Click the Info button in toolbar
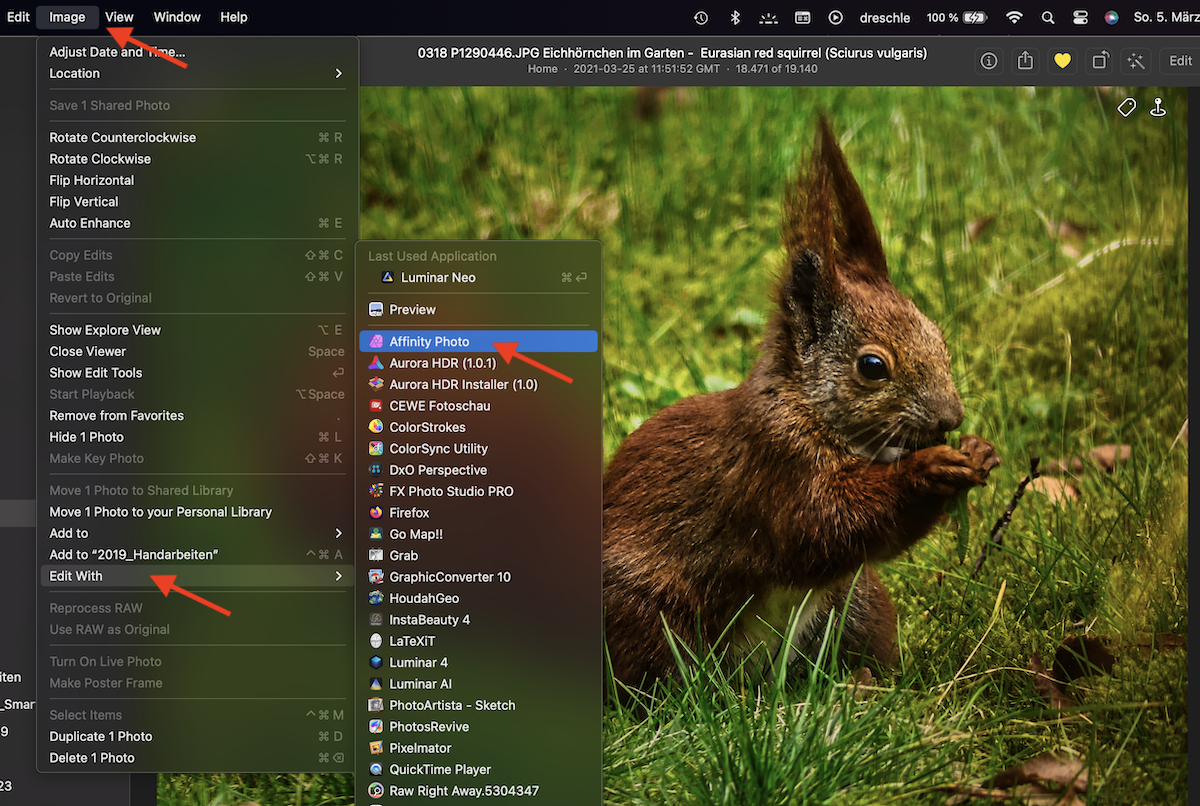Viewport: 1200px width, 806px height. [x=989, y=61]
